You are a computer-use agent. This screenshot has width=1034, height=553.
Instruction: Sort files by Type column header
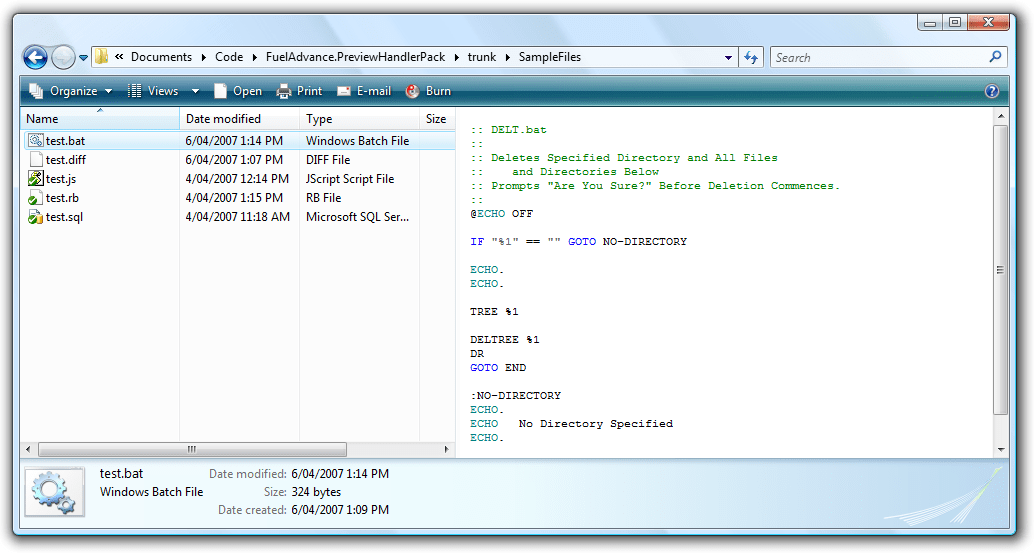[319, 119]
